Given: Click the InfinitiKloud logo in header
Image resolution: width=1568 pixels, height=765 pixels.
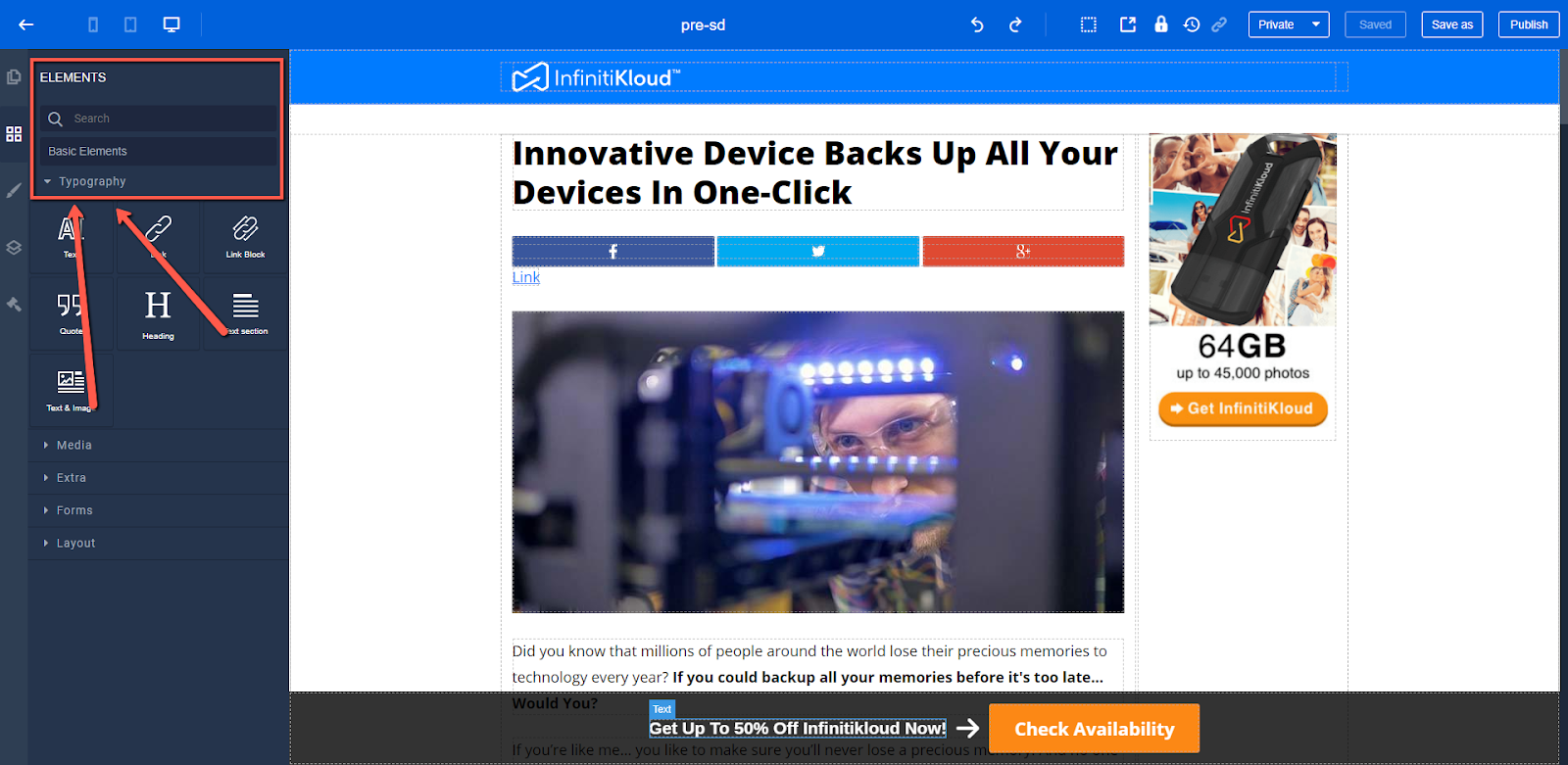Looking at the screenshot, I should [x=596, y=77].
